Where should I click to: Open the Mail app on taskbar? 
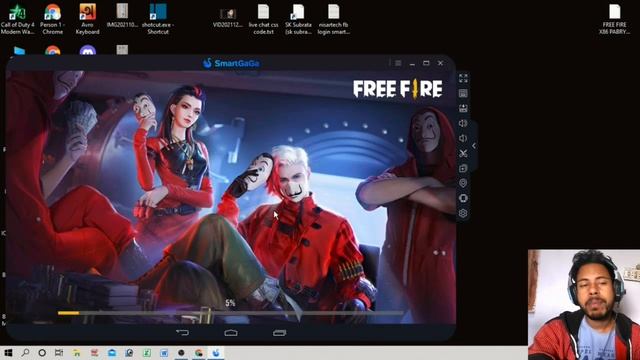112,353
